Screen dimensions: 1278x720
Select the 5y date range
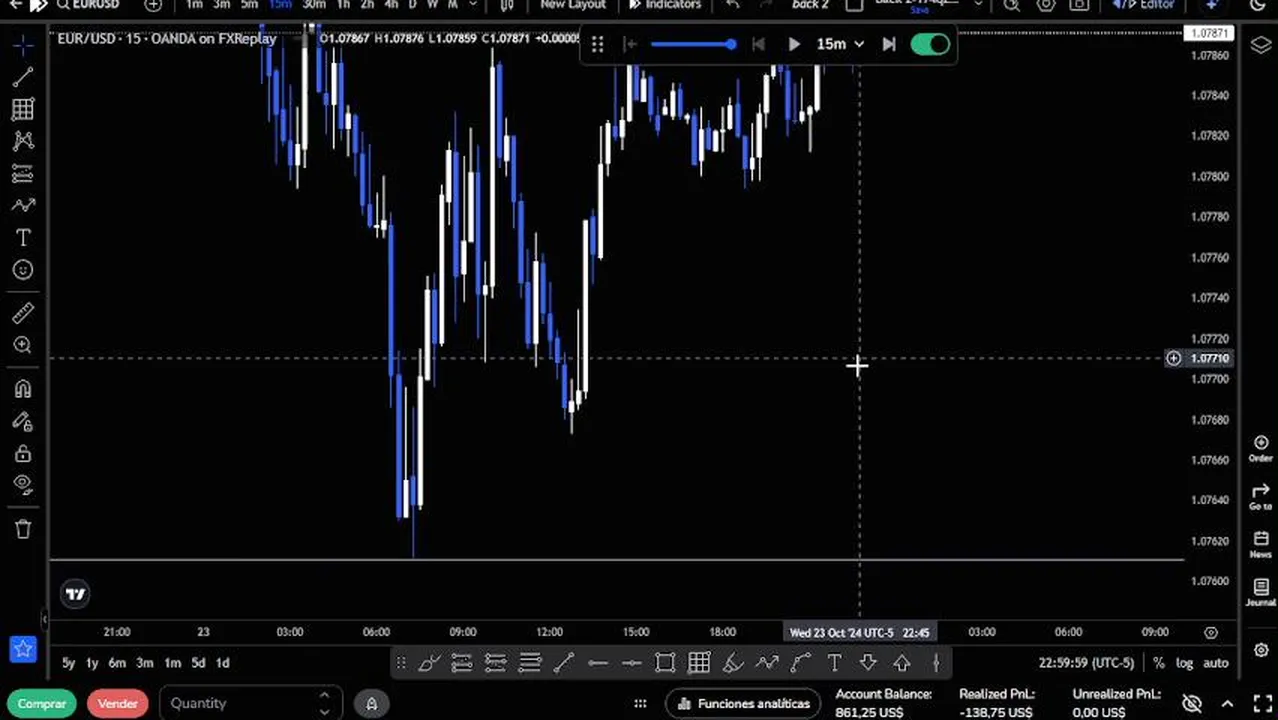(68, 663)
